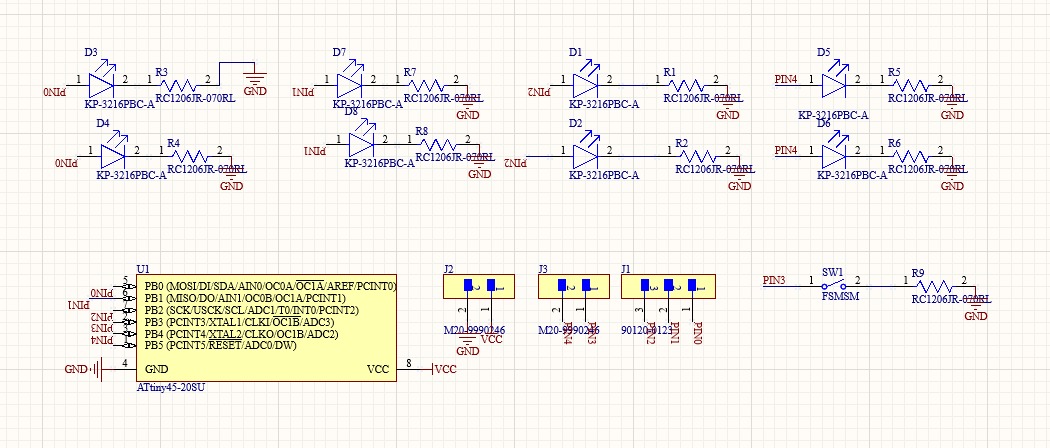Viewport: 1050px width, 448px height.
Task: Click the PIN4 net label by D5
Action: click(x=786, y=78)
